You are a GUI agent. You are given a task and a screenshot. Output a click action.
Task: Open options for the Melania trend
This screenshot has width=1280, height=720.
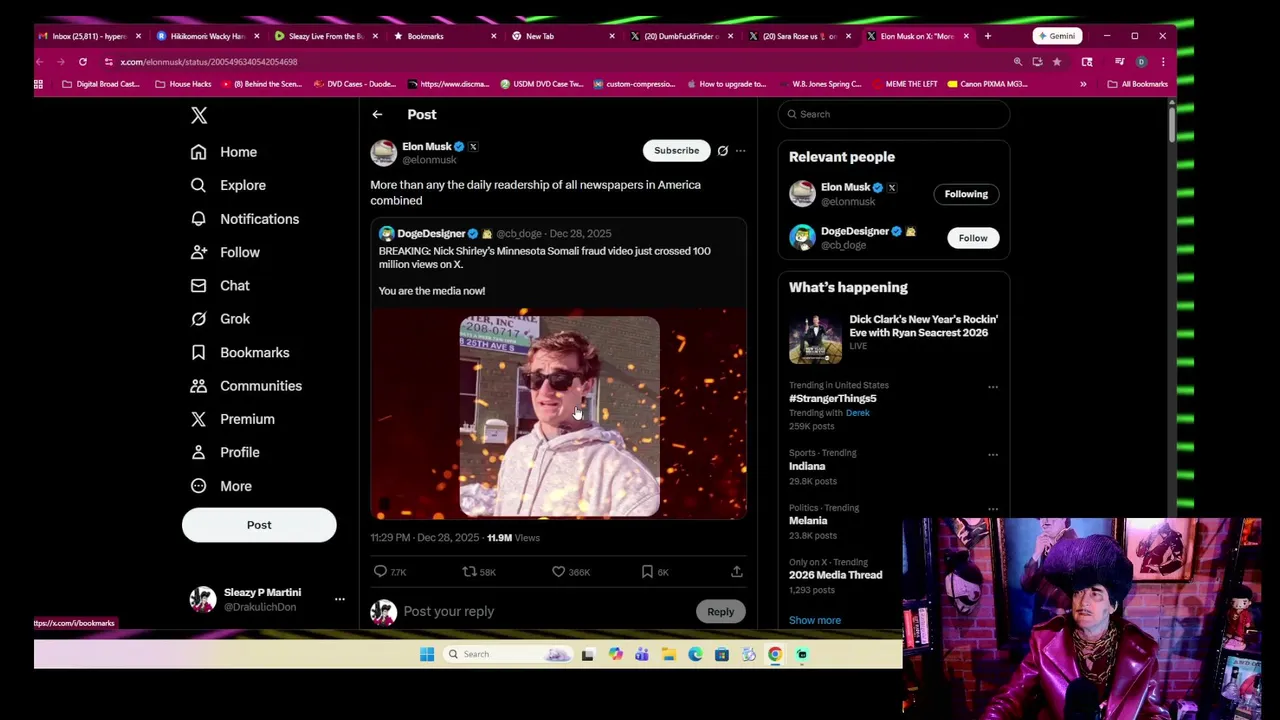pyautogui.click(x=993, y=509)
